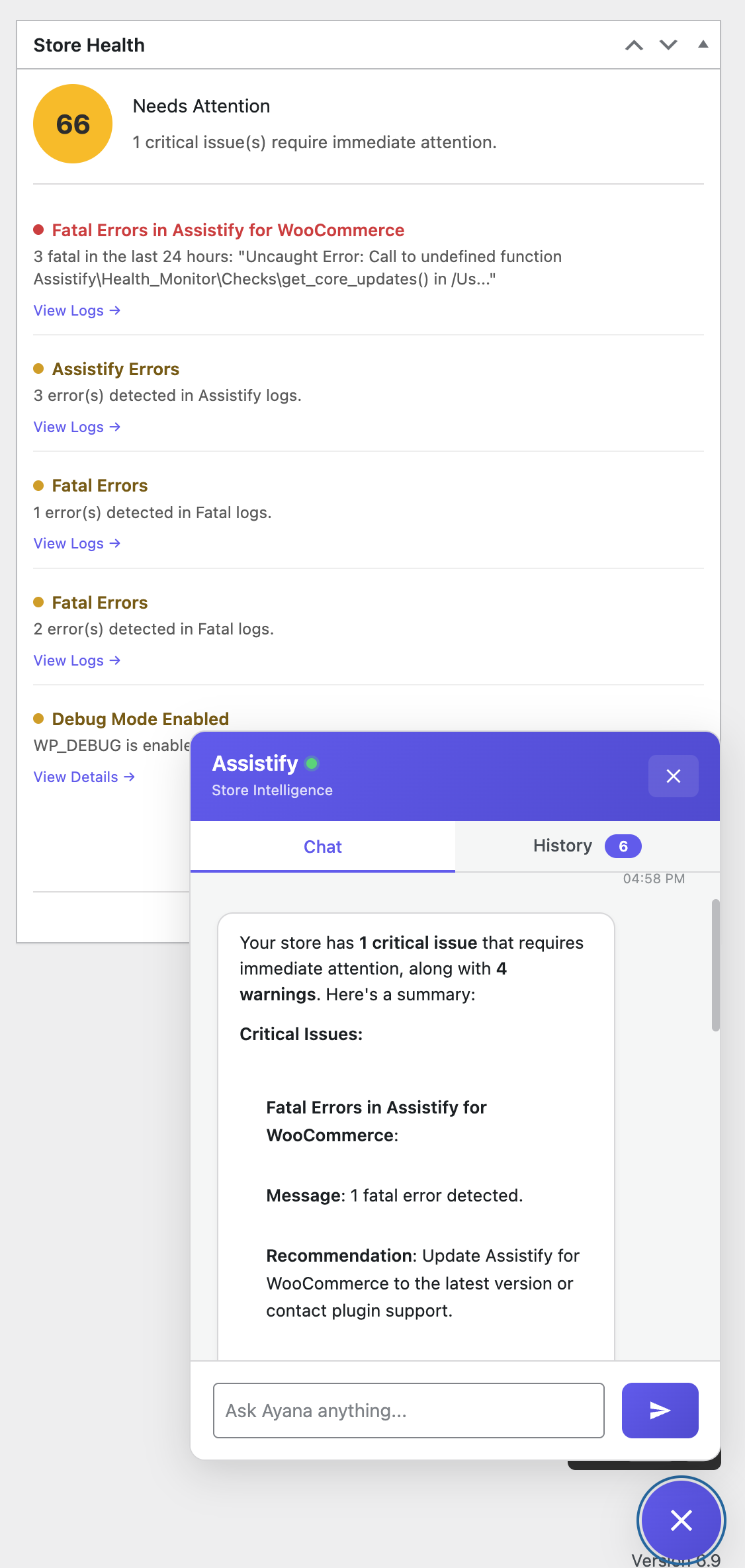
Task: Switch to the Chat tab
Action: coord(322,847)
